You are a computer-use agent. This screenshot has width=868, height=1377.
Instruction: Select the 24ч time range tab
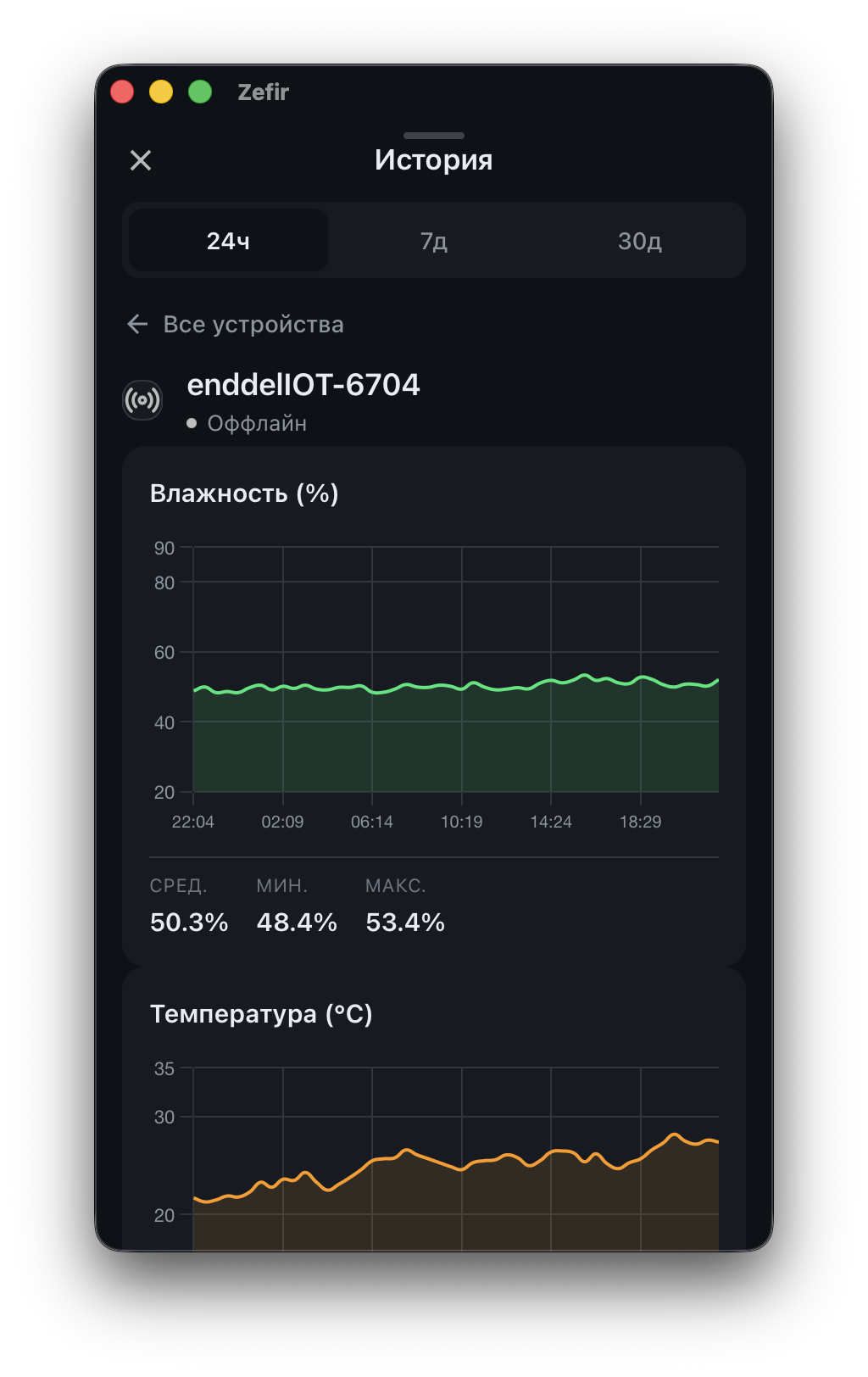click(226, 241)
